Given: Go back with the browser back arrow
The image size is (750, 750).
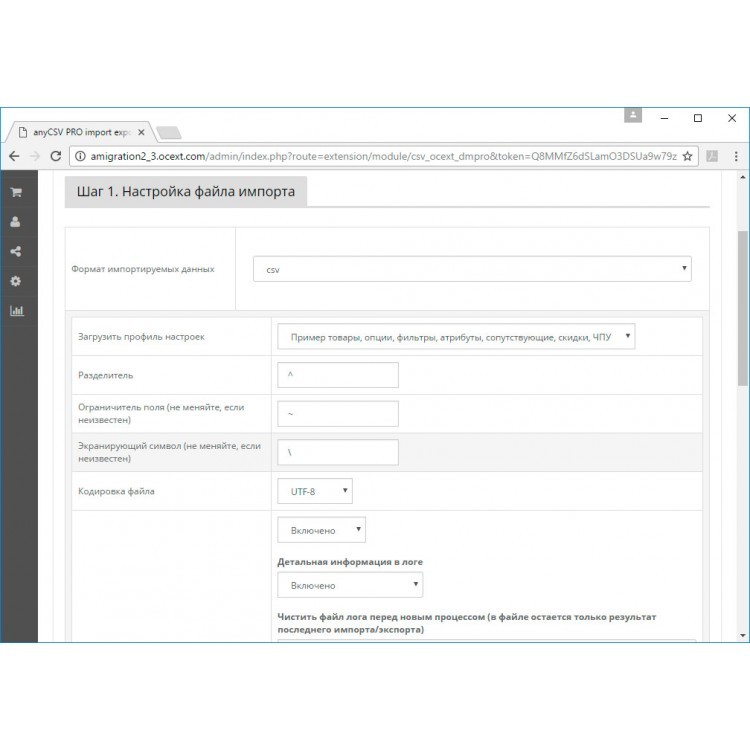Looking at the screenshot, I should 14,156.
